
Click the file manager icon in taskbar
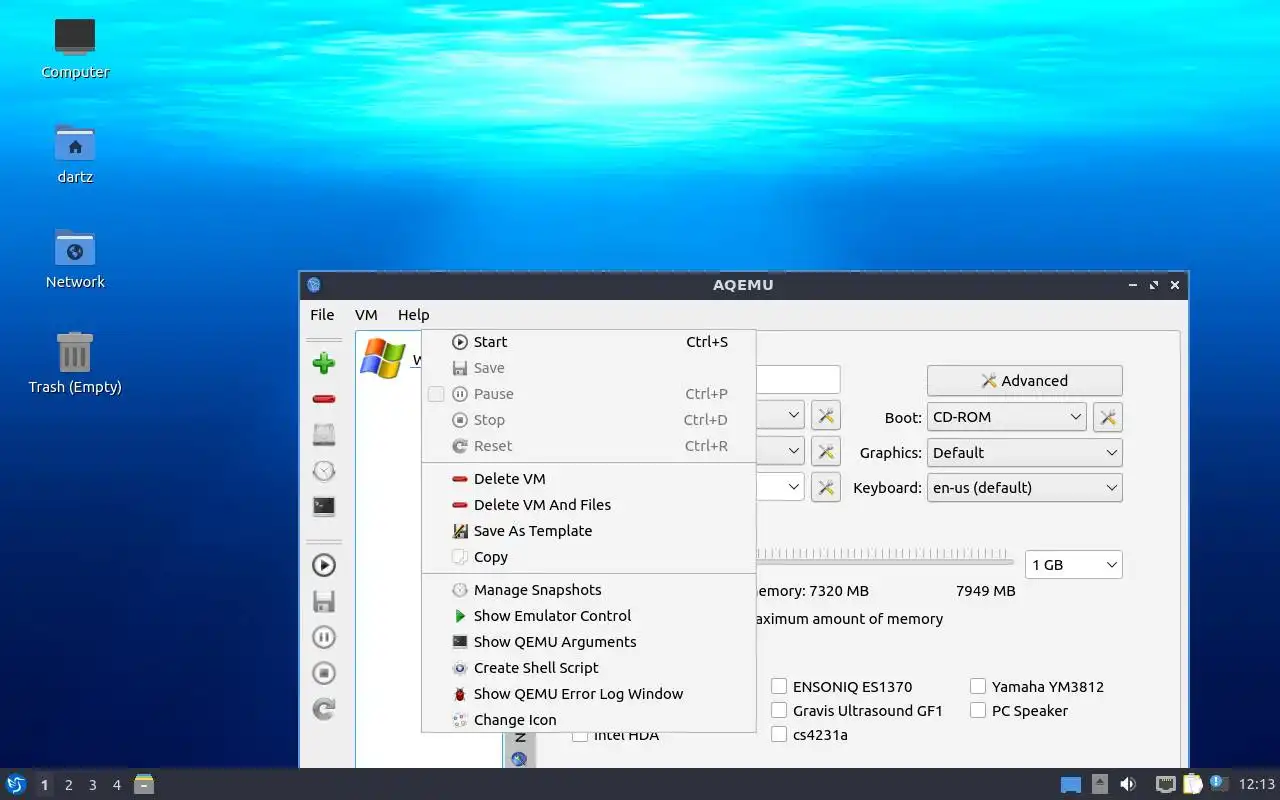144,784
